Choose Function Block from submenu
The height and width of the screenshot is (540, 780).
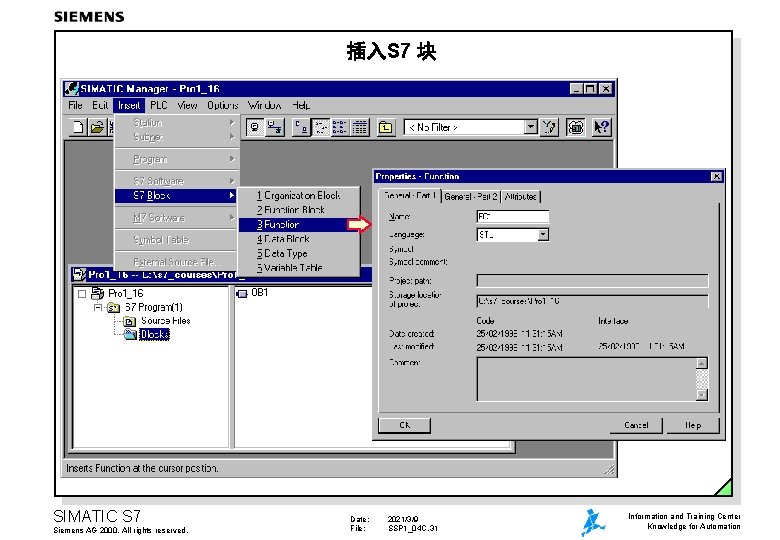(298, 210)
